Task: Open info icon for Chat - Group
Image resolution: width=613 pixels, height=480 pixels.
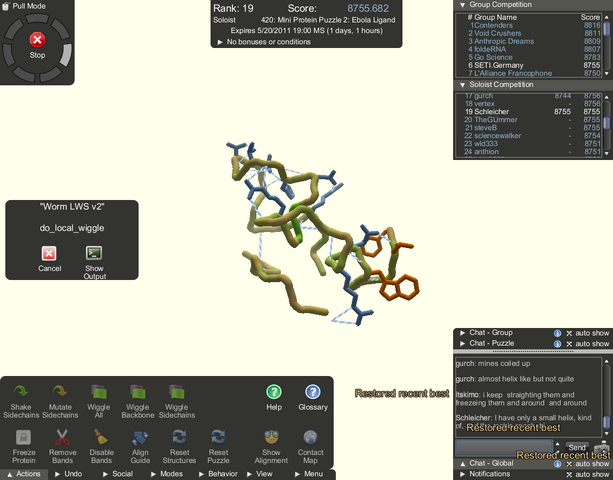Action: pyautogui.click(x=557, y=333)
